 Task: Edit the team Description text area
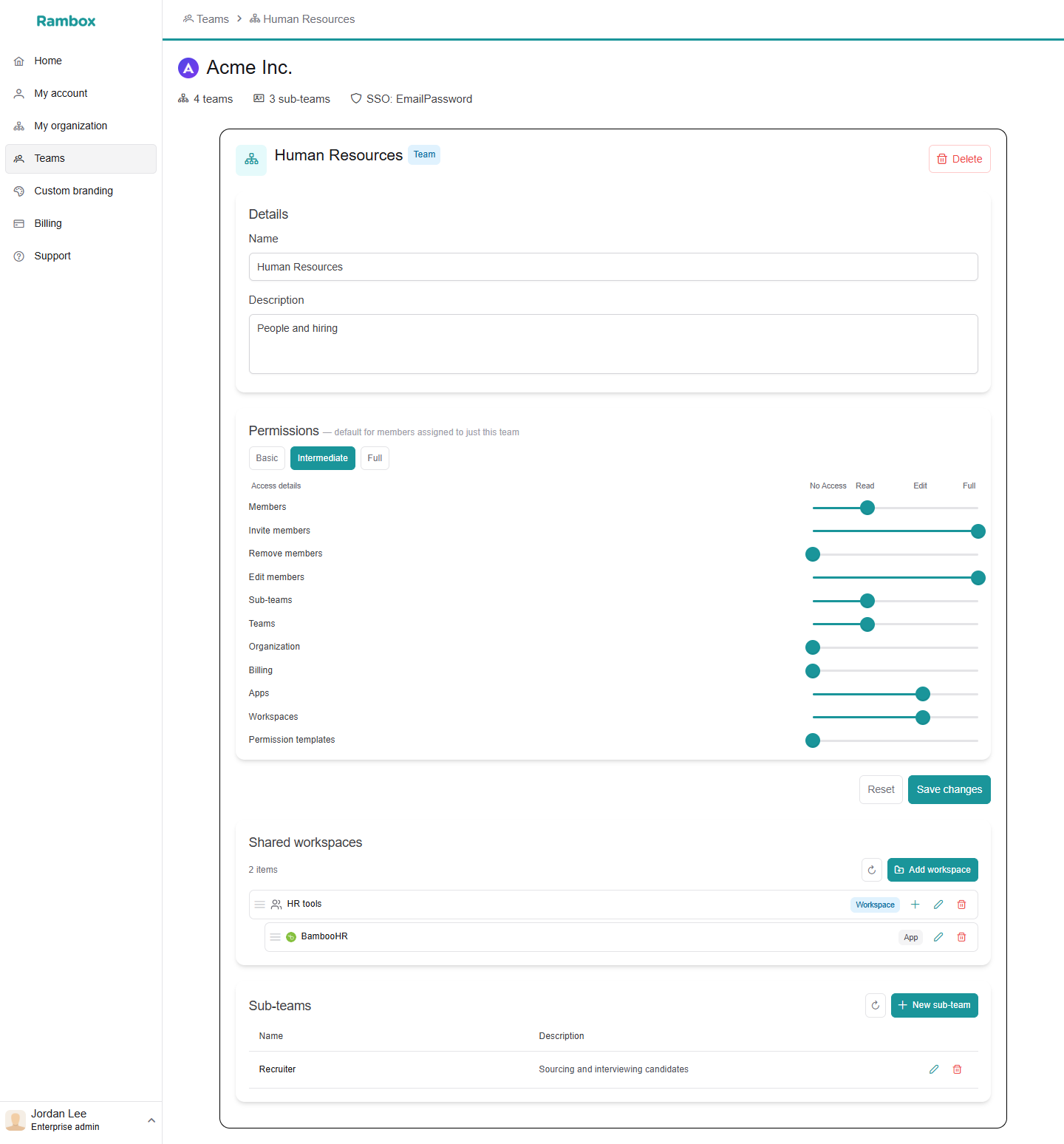point(613,344)
